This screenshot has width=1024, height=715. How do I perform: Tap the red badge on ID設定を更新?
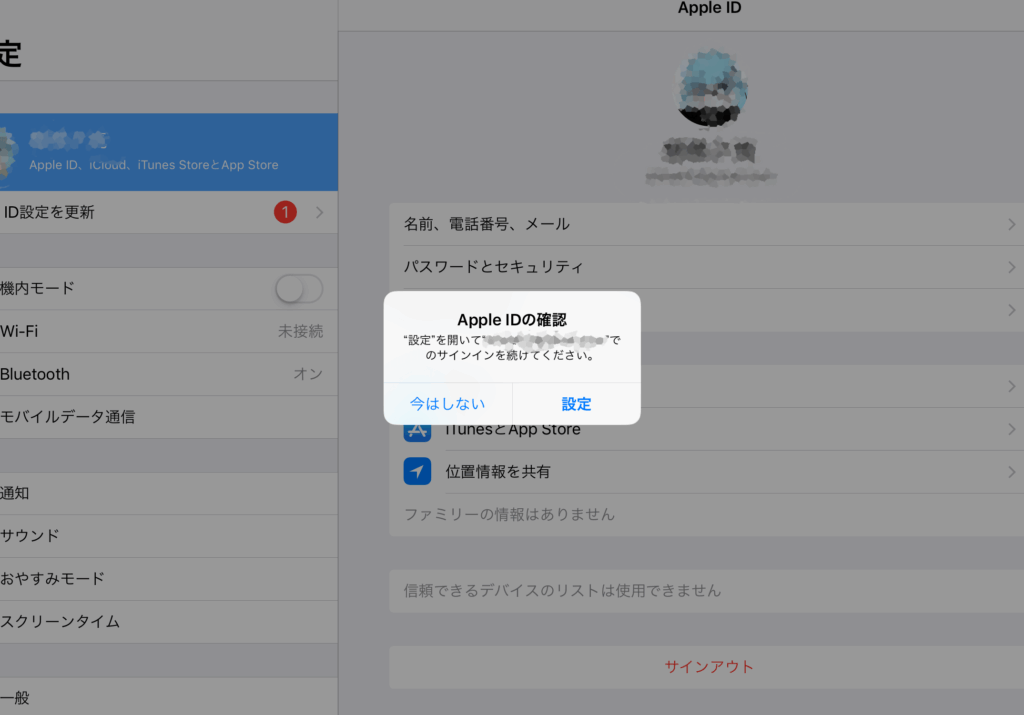[285, 212]
